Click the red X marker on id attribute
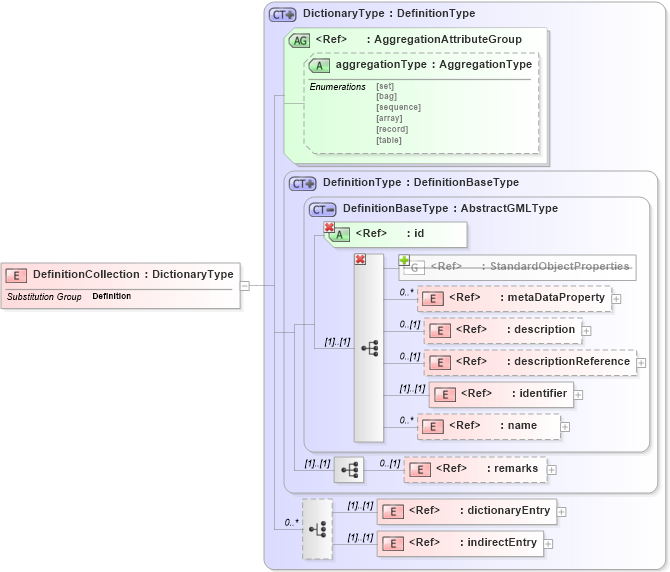 (x=329, y=227)
